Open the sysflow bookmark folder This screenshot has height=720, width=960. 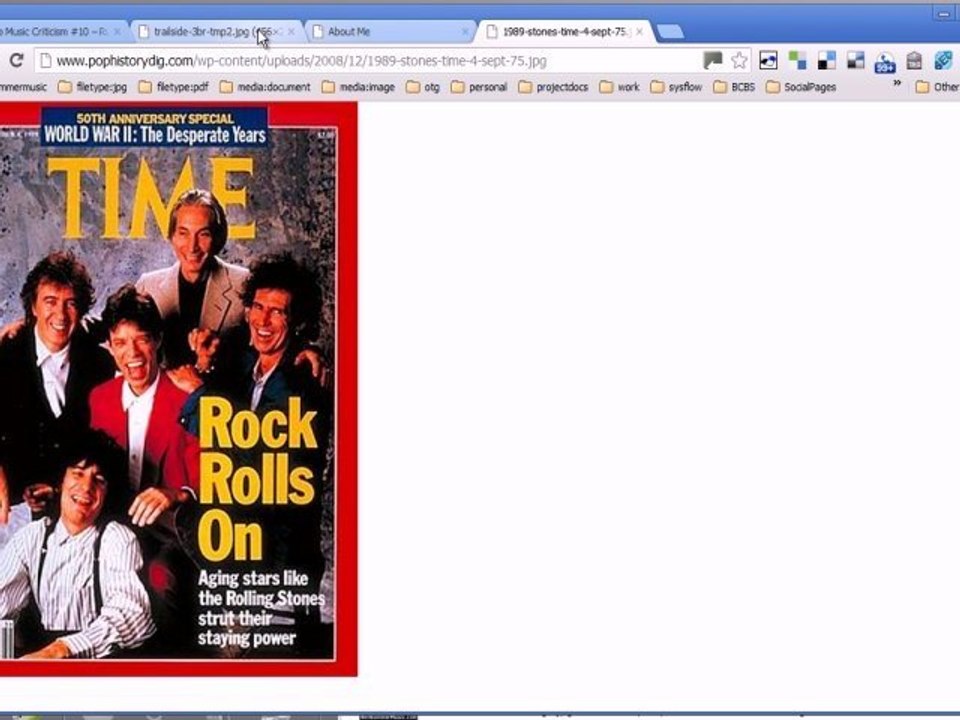(x=677, y=87)
